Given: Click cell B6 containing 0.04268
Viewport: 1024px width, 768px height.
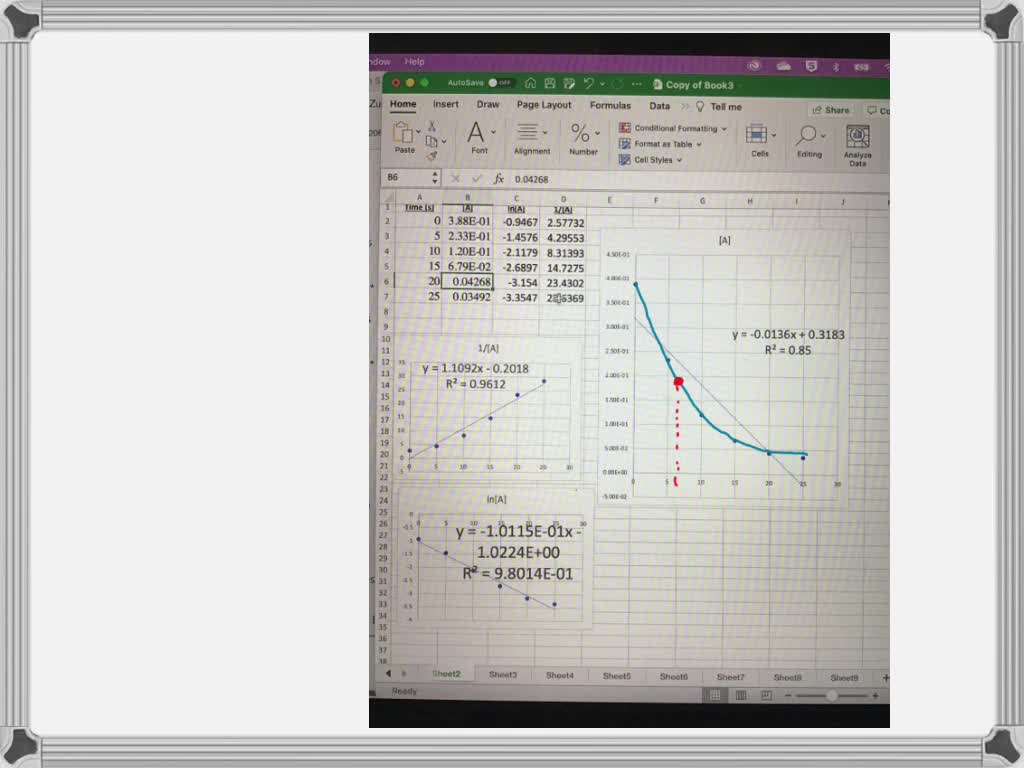Looking at the screenshot, I should [x=467, y=281].
